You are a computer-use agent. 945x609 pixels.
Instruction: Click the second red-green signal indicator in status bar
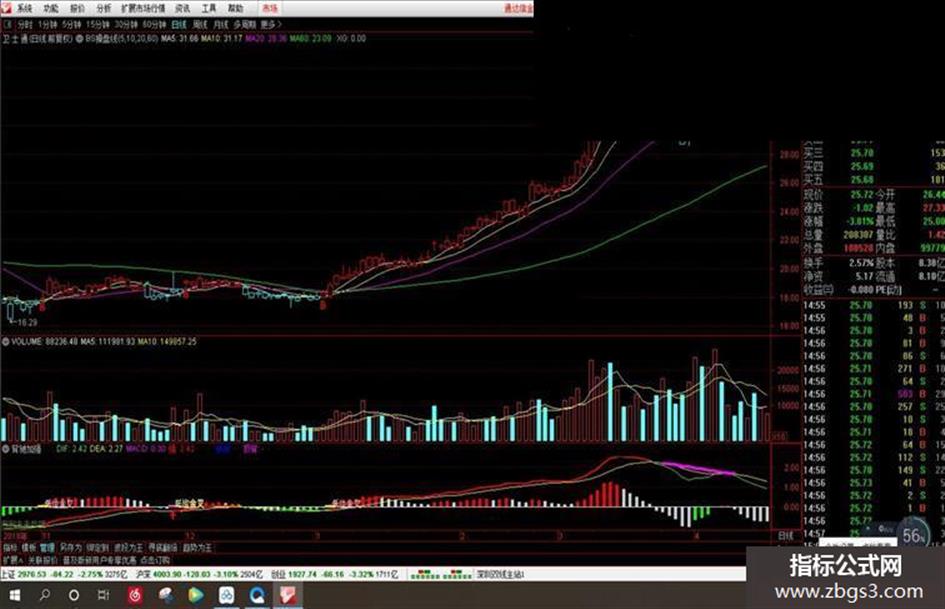click(x=458, y=574)
